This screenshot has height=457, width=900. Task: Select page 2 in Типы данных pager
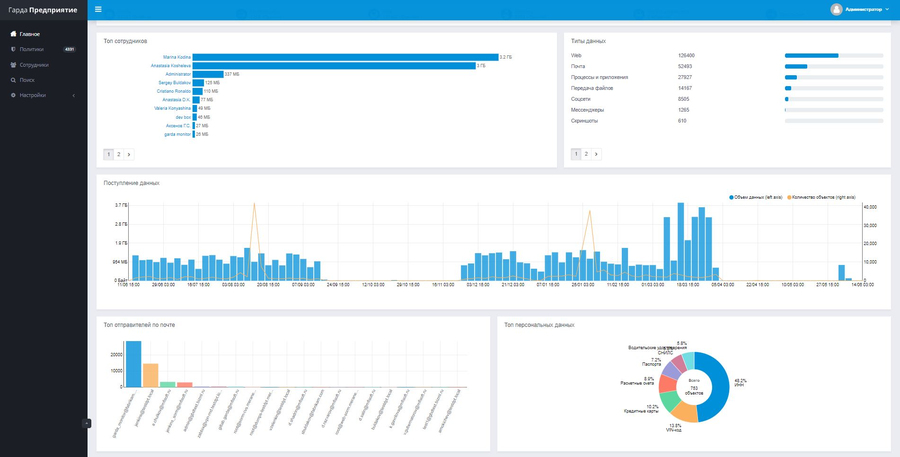click(586, 154)
